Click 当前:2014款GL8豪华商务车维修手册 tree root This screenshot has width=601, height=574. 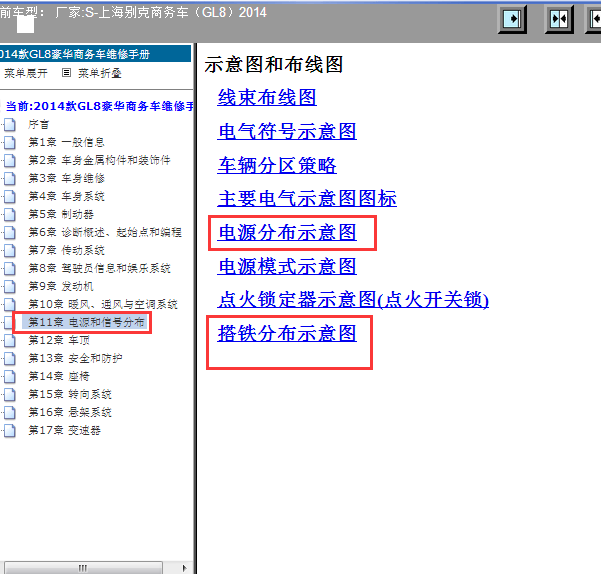[100, 106]
